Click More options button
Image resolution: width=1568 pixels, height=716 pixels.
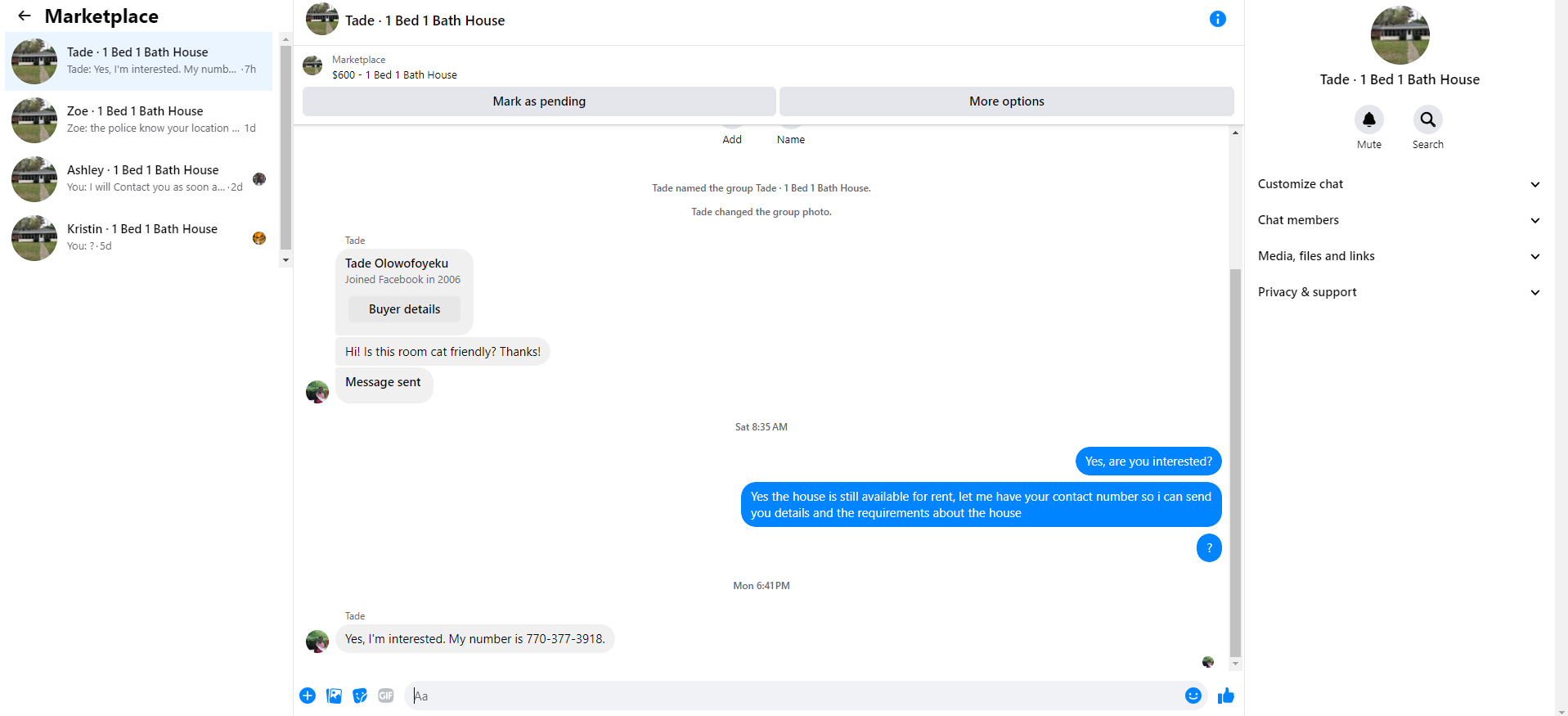point(1006,101)
